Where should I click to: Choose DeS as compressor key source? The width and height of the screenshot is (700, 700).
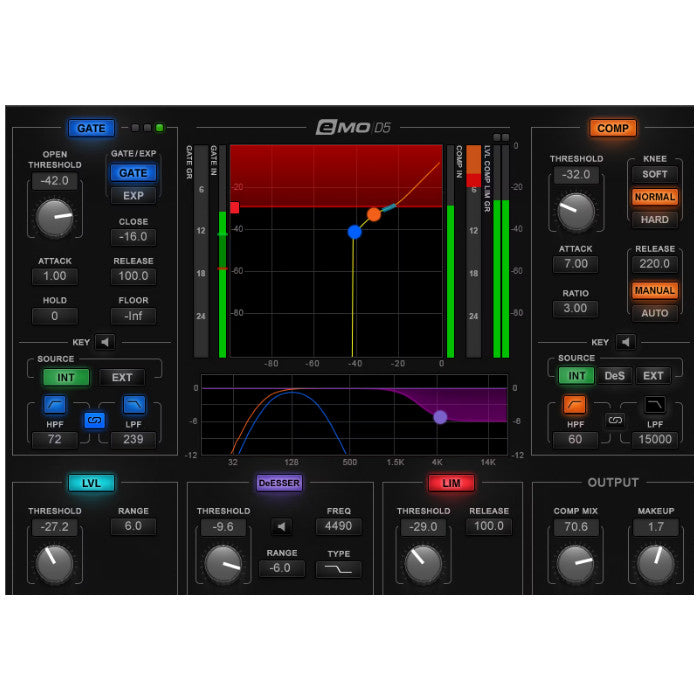click(613, 376)
